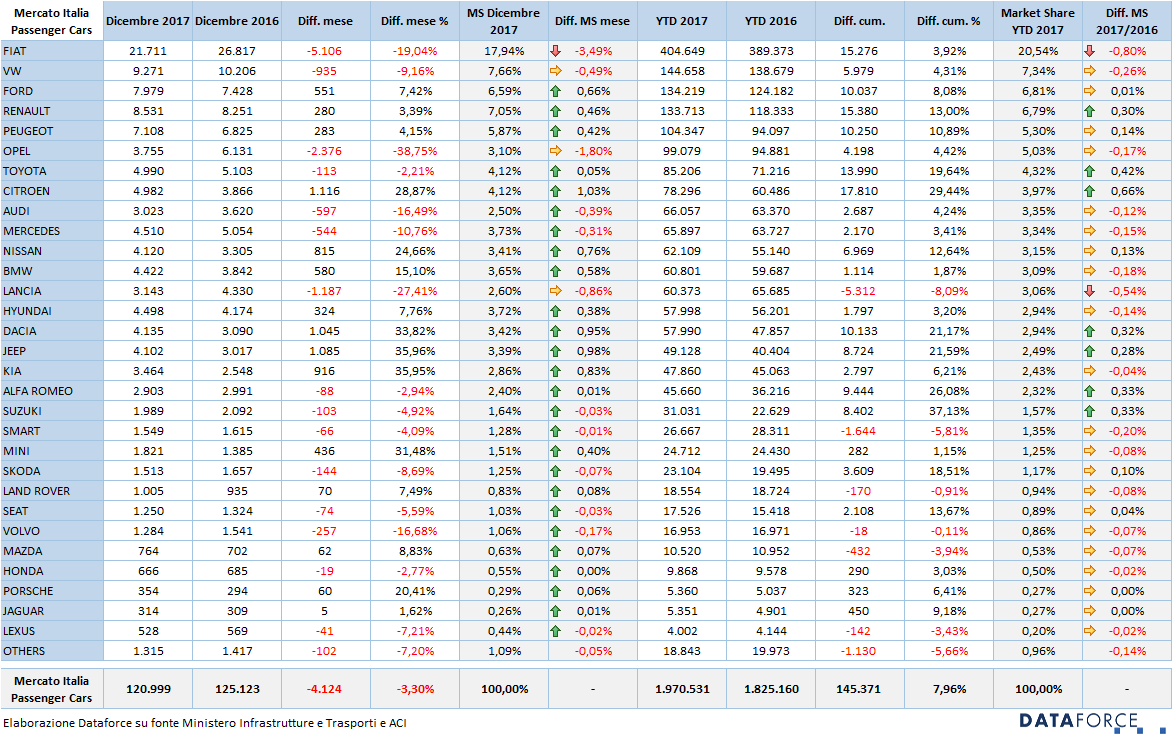The image size is (1172, 737).
Task: Click the 'YTD 2016' column header
Action: click(x=771, y=21)
